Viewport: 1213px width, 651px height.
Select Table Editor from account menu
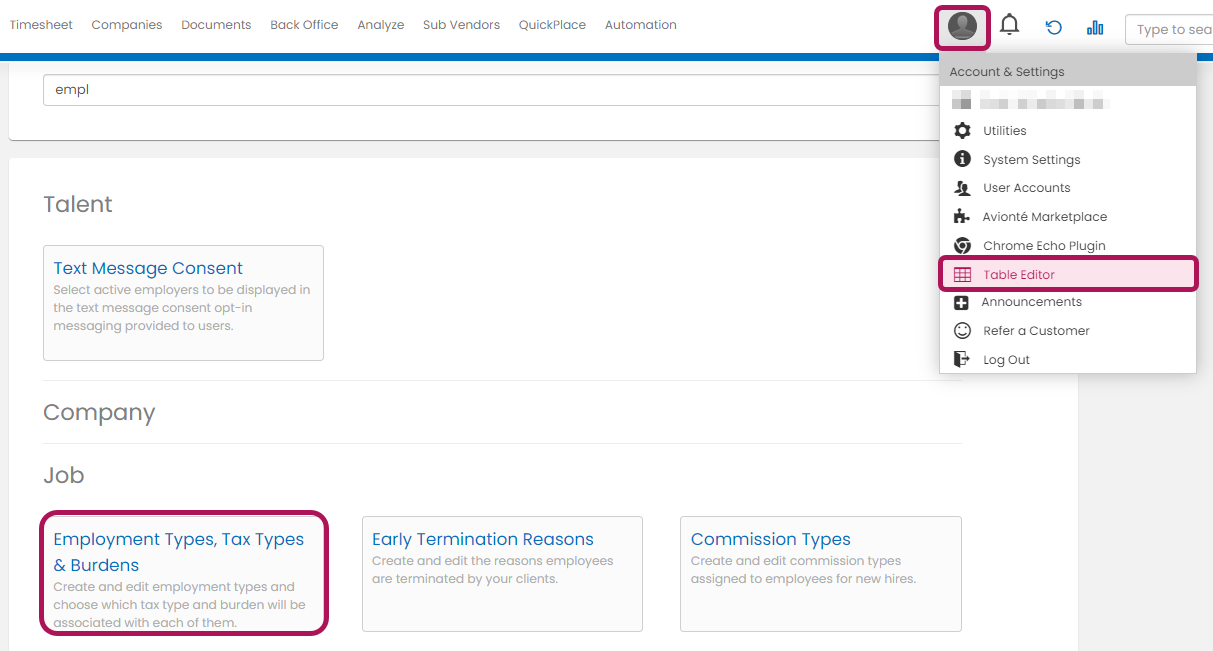coord(1018,275)
